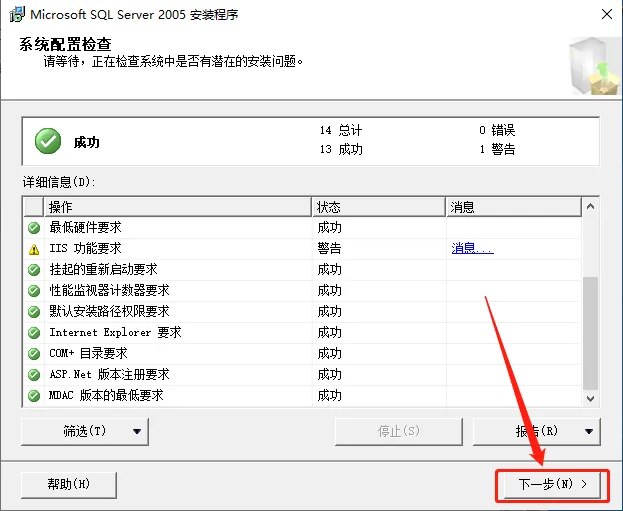This screenshot has height=511, width=623.
Task: Sort by the 操作 column header
Action: [178, 207]
